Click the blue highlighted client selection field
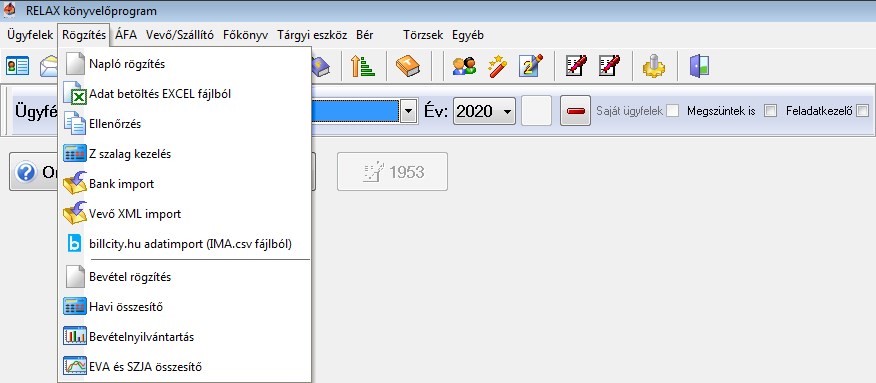This screenshot has width=876, height=383. (x=356, y=111)
